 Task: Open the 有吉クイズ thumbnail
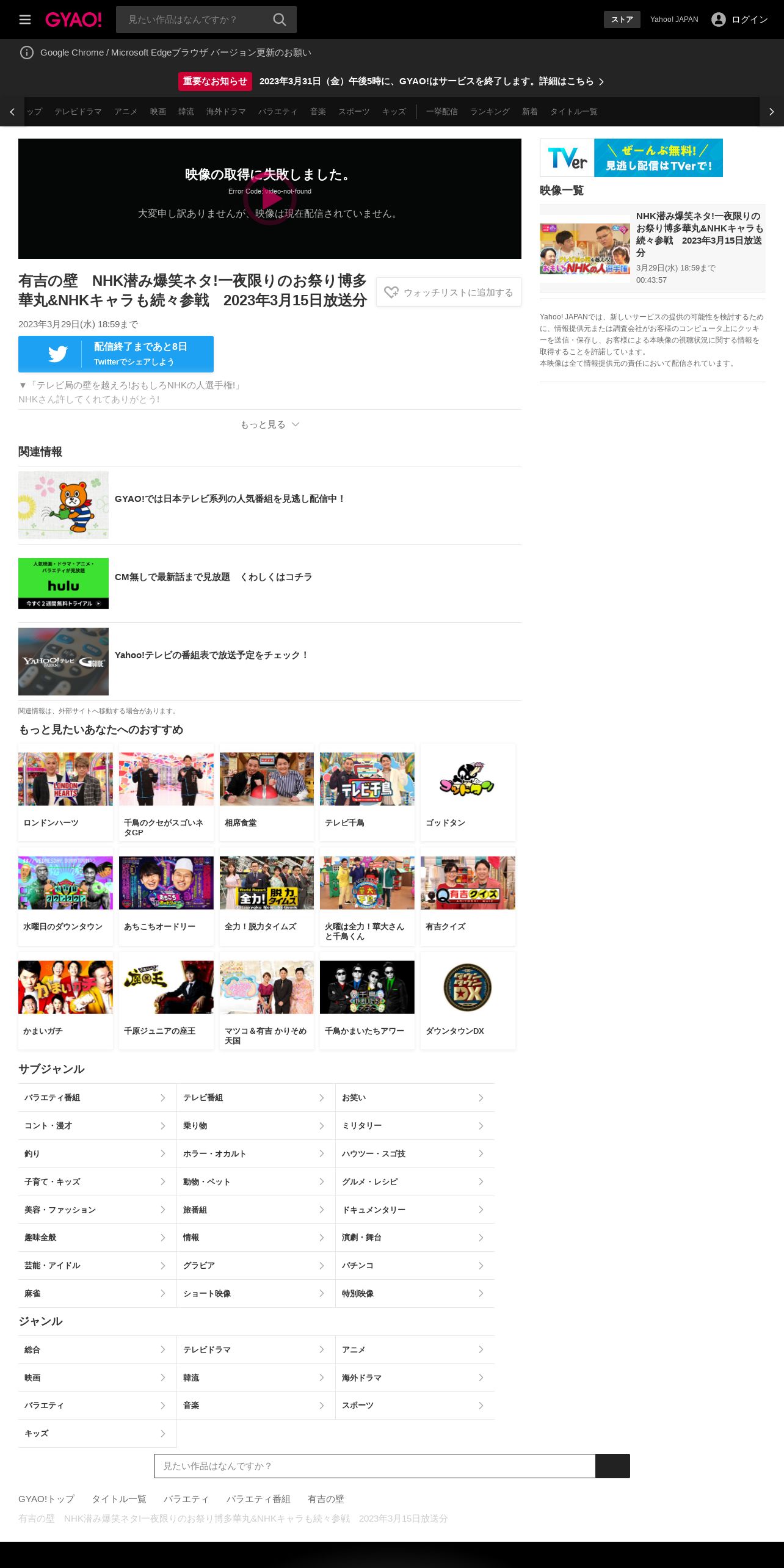coord(468,883)
